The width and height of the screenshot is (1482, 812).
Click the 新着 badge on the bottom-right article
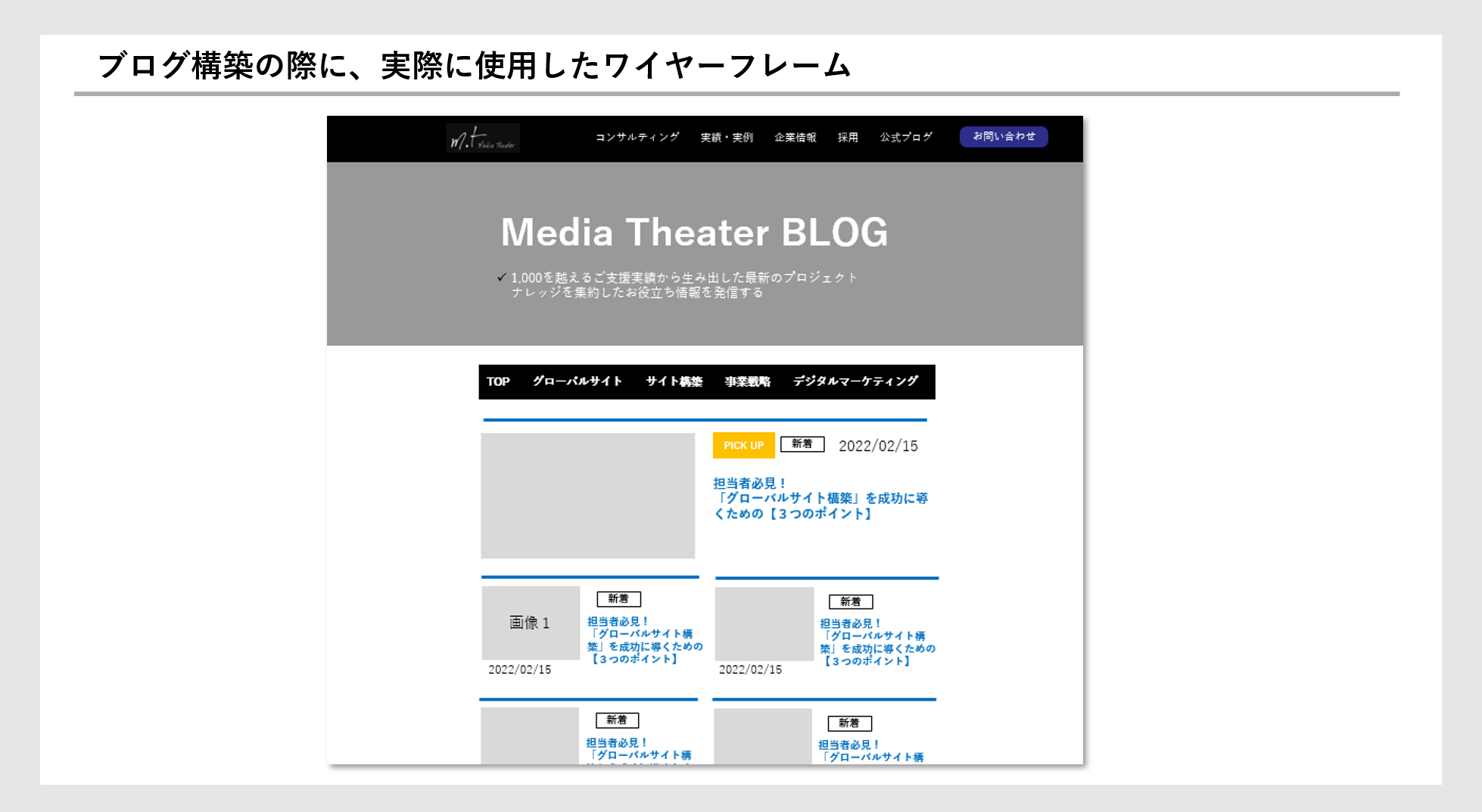click(x=850, y=723)
